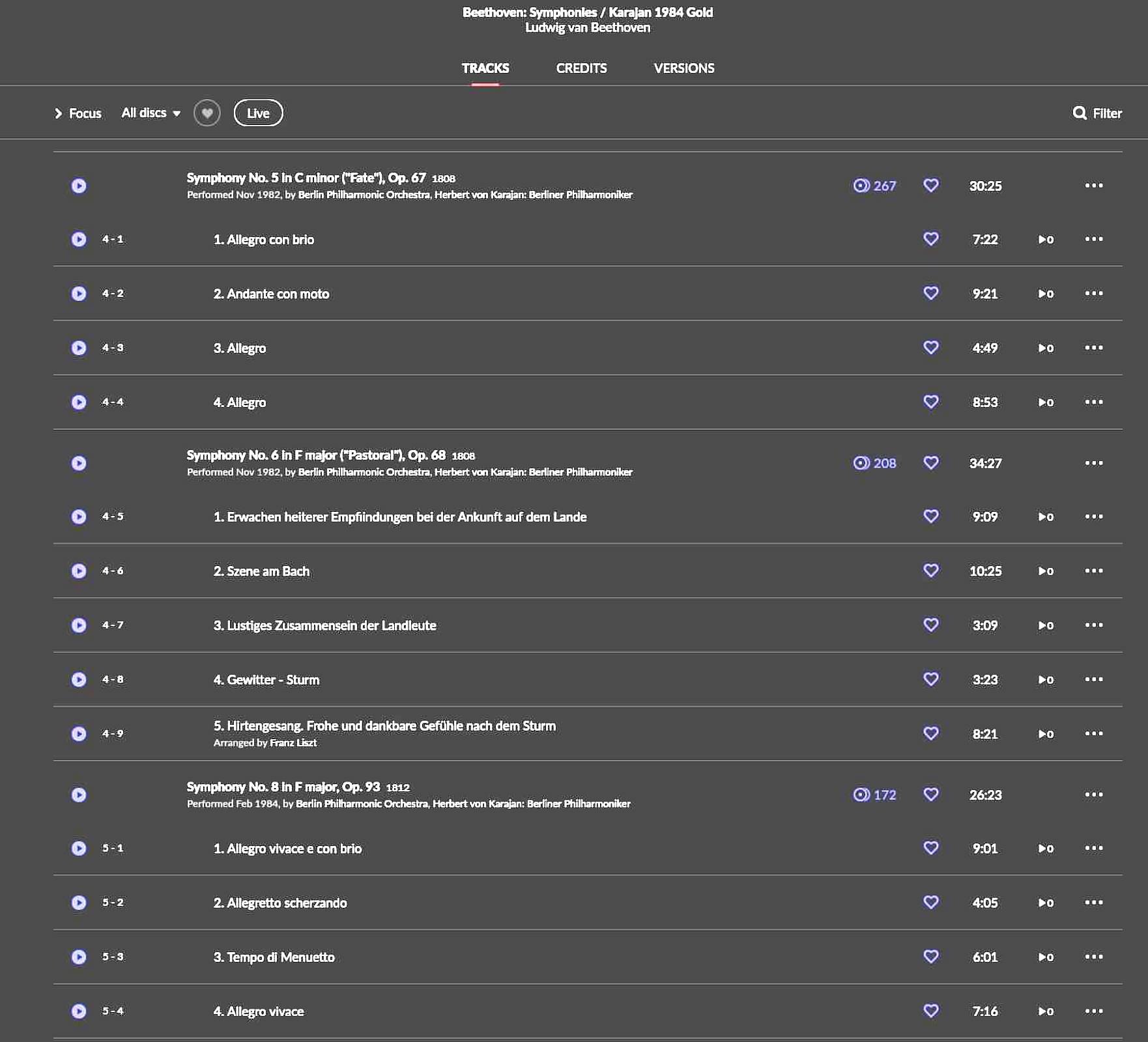Favorite track 4-3 Allegro

tap(931, 348)
